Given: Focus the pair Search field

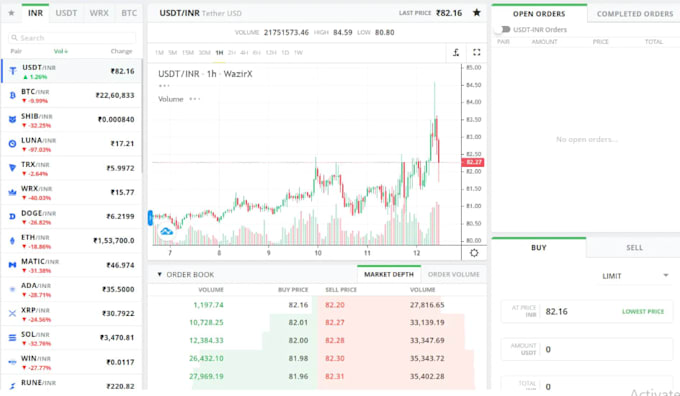Looking at the screenshot, I should tap(72, 38).
